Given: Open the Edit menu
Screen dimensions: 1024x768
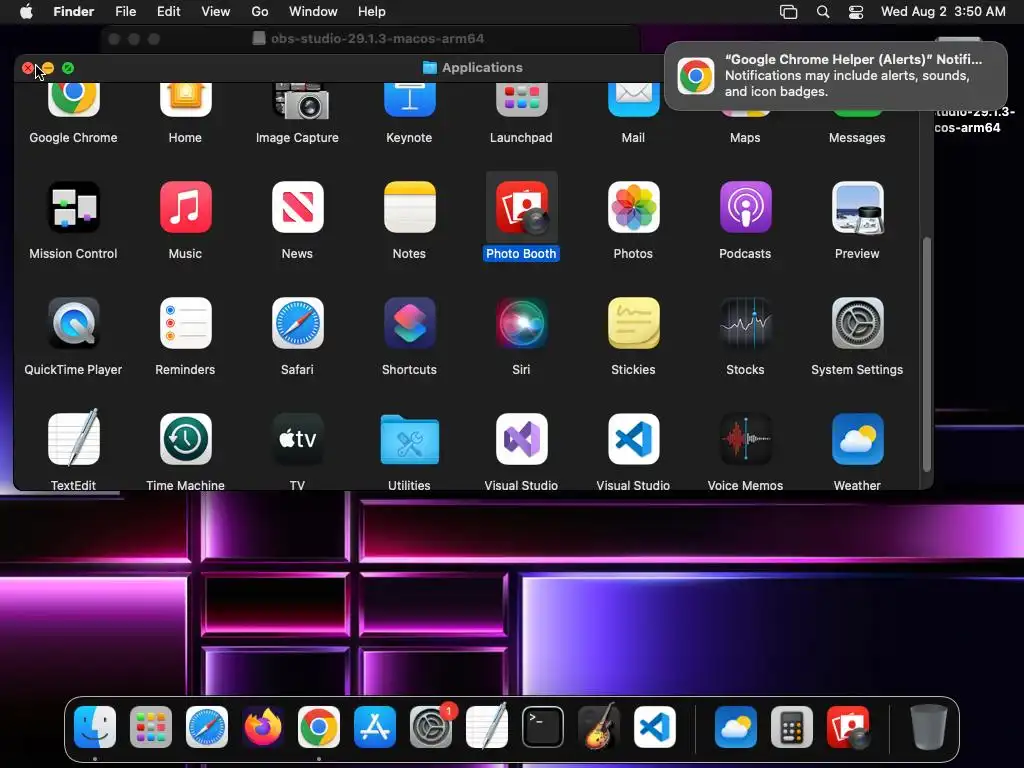Looking at the screenshot, I should [x=168, y=12].
